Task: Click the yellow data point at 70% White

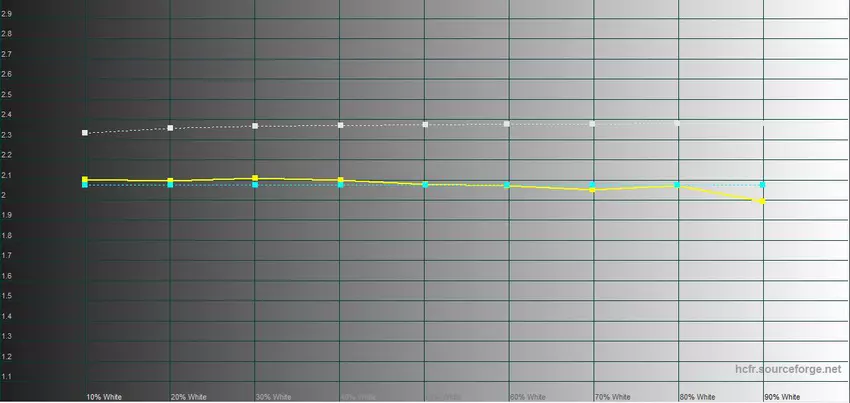Action: 593,189
